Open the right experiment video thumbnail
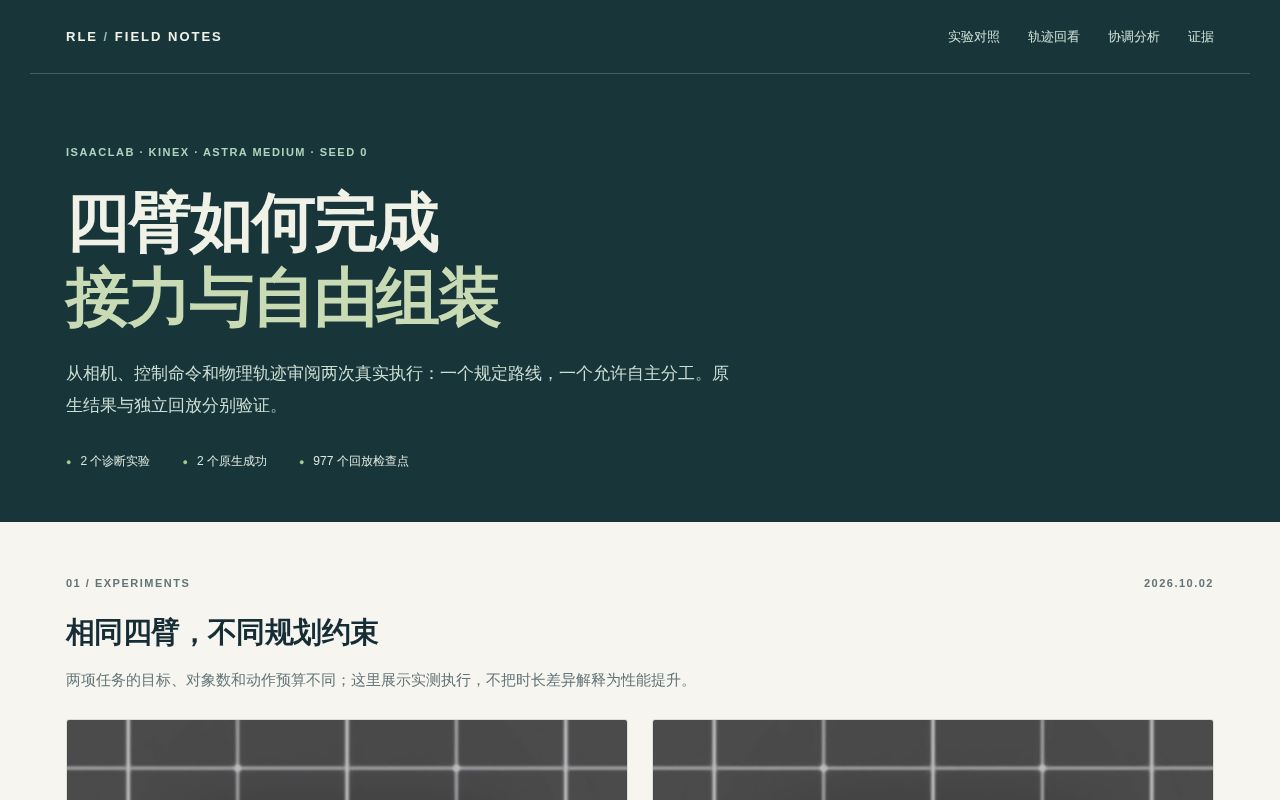The height and width of the screenshot is (800, 1280). [933, 760]
